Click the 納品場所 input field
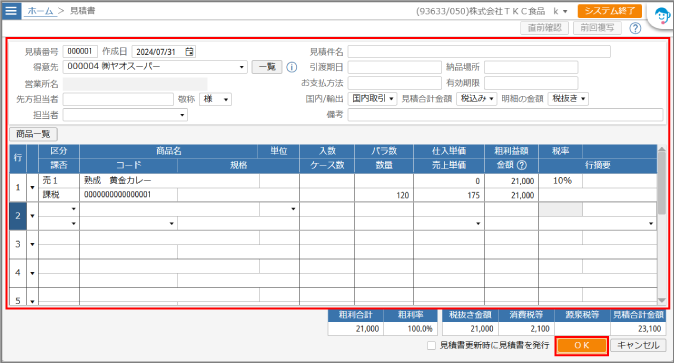Viewport: 674px width, 363px height. click(531, 67)
